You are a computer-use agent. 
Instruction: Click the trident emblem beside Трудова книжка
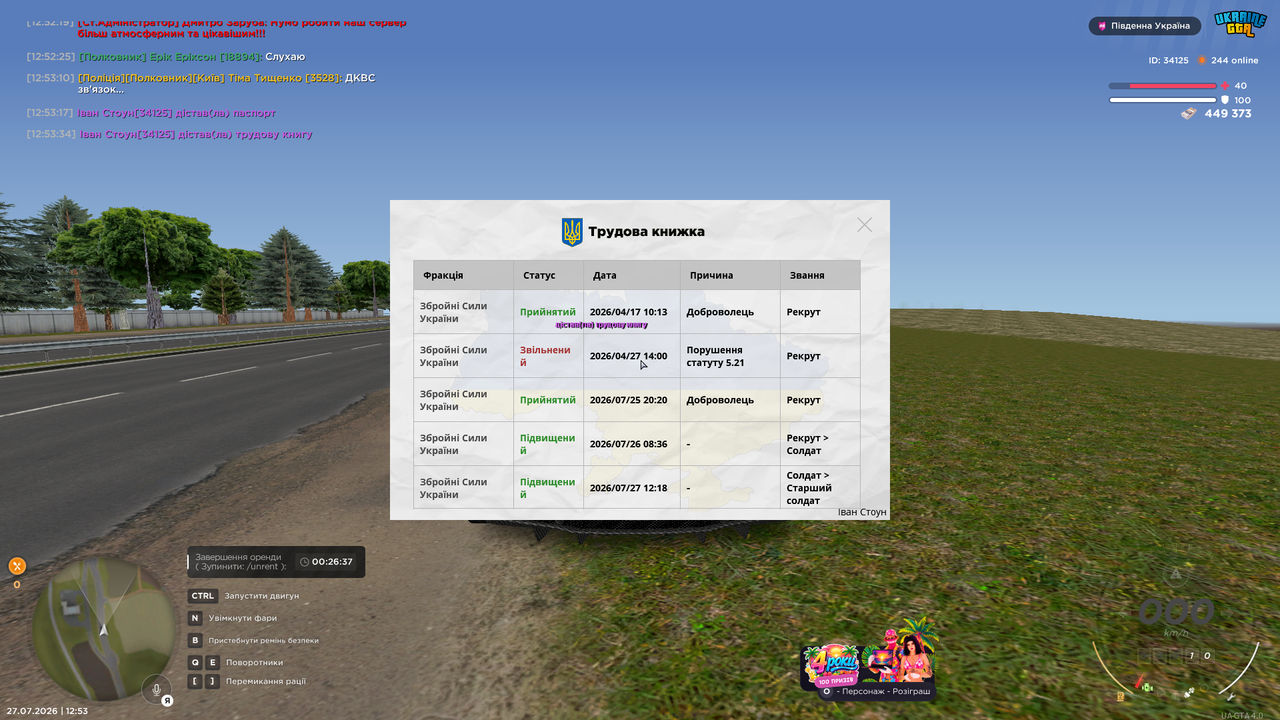572,232
